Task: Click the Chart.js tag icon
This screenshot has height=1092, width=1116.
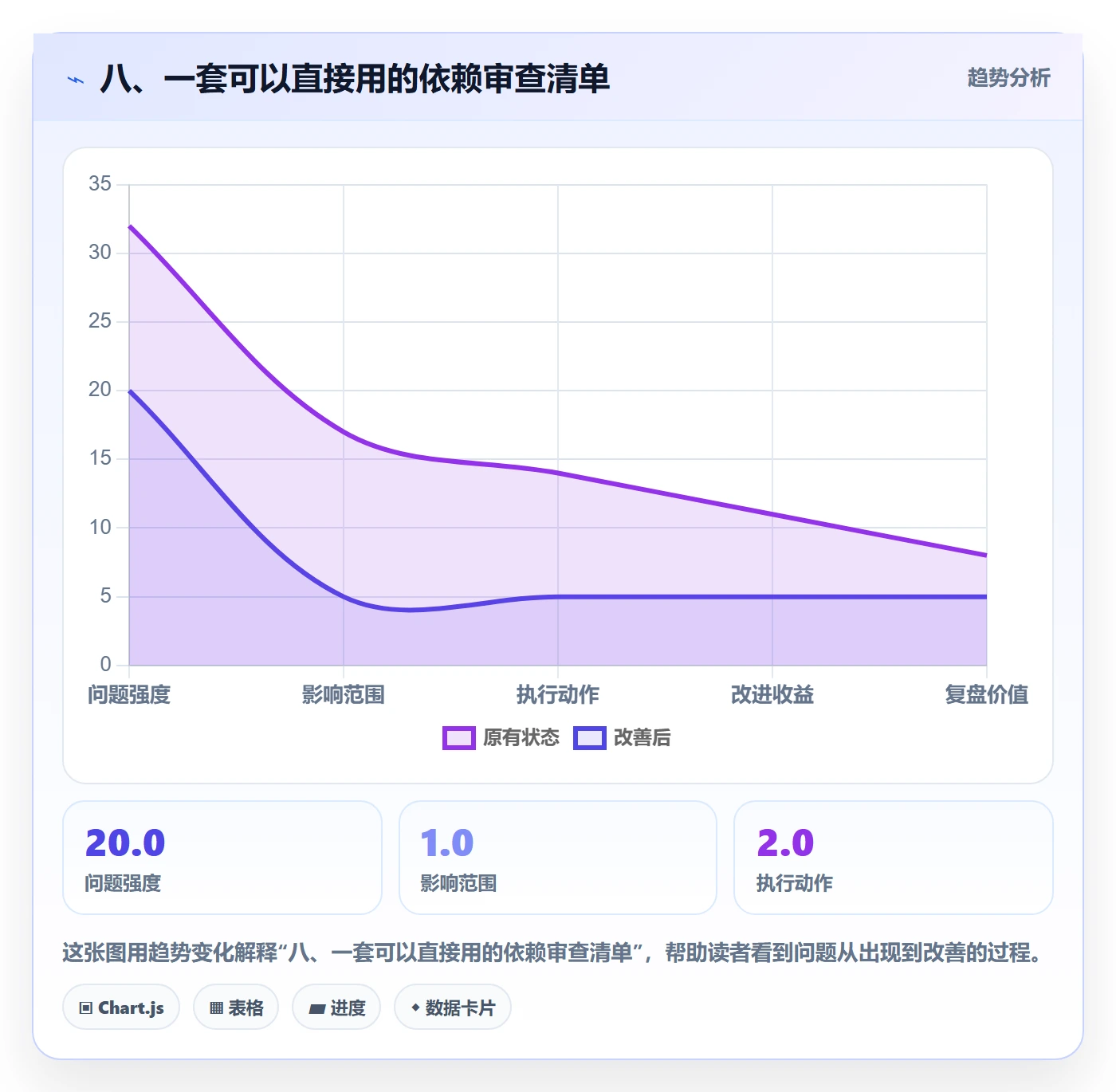Action: click(86, 1008)
